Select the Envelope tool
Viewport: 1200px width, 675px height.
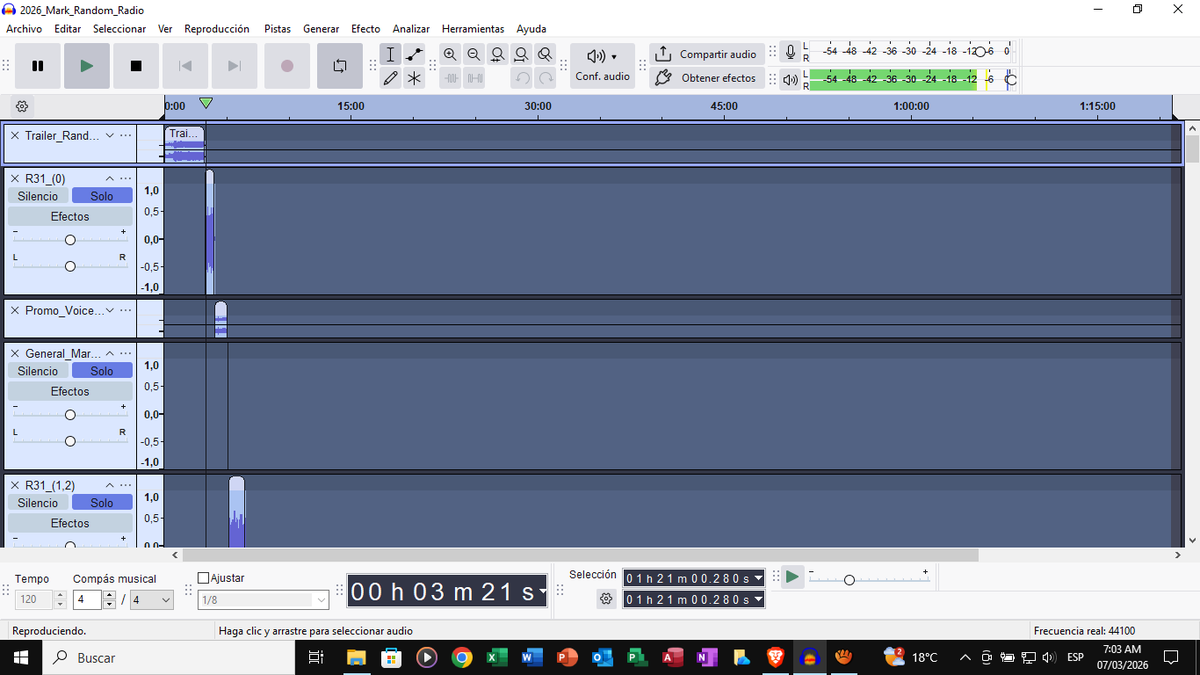tap(414, 54)
